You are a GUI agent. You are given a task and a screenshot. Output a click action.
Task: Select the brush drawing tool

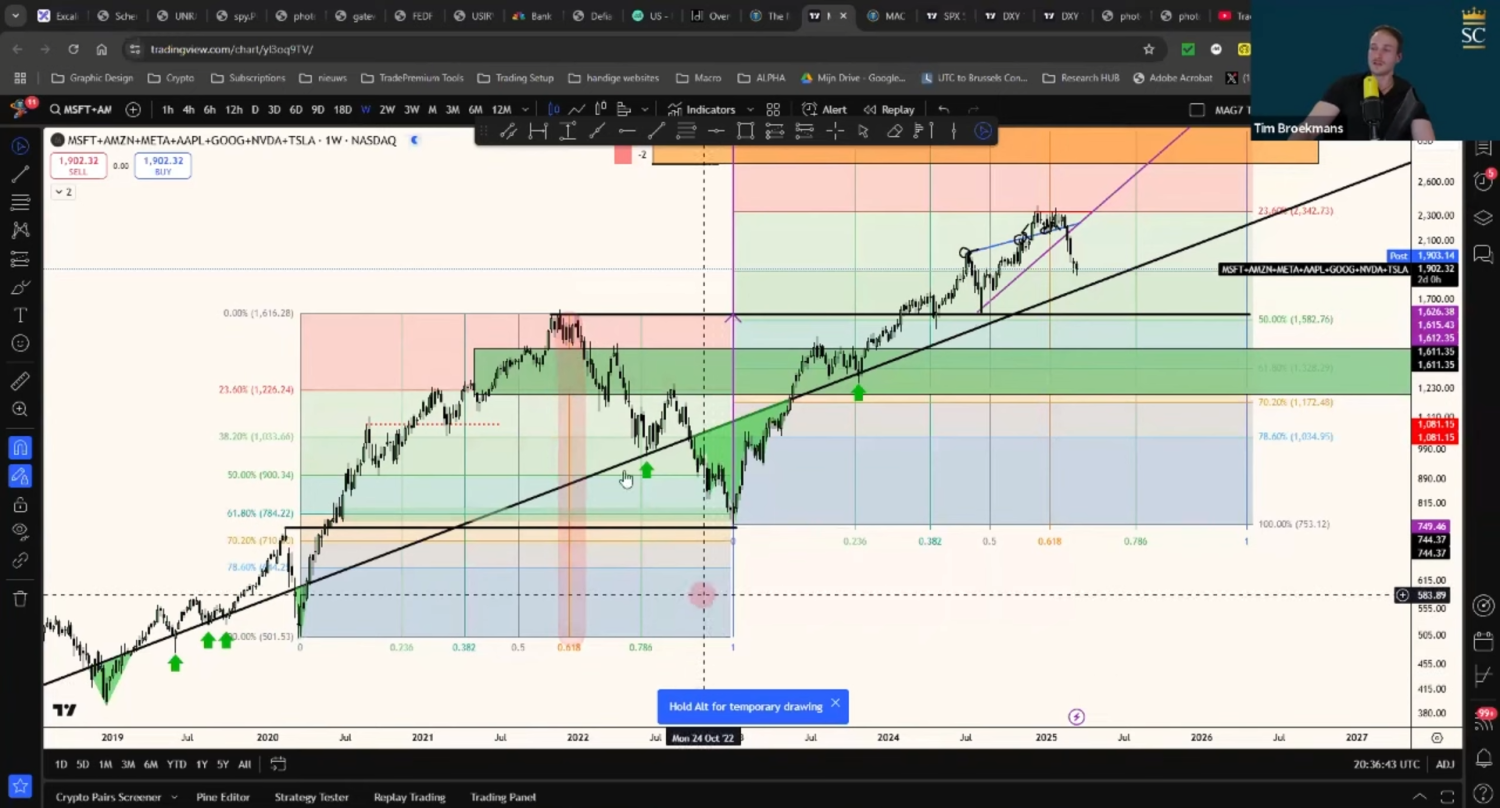pyautogui.click(x=19, y=287)
